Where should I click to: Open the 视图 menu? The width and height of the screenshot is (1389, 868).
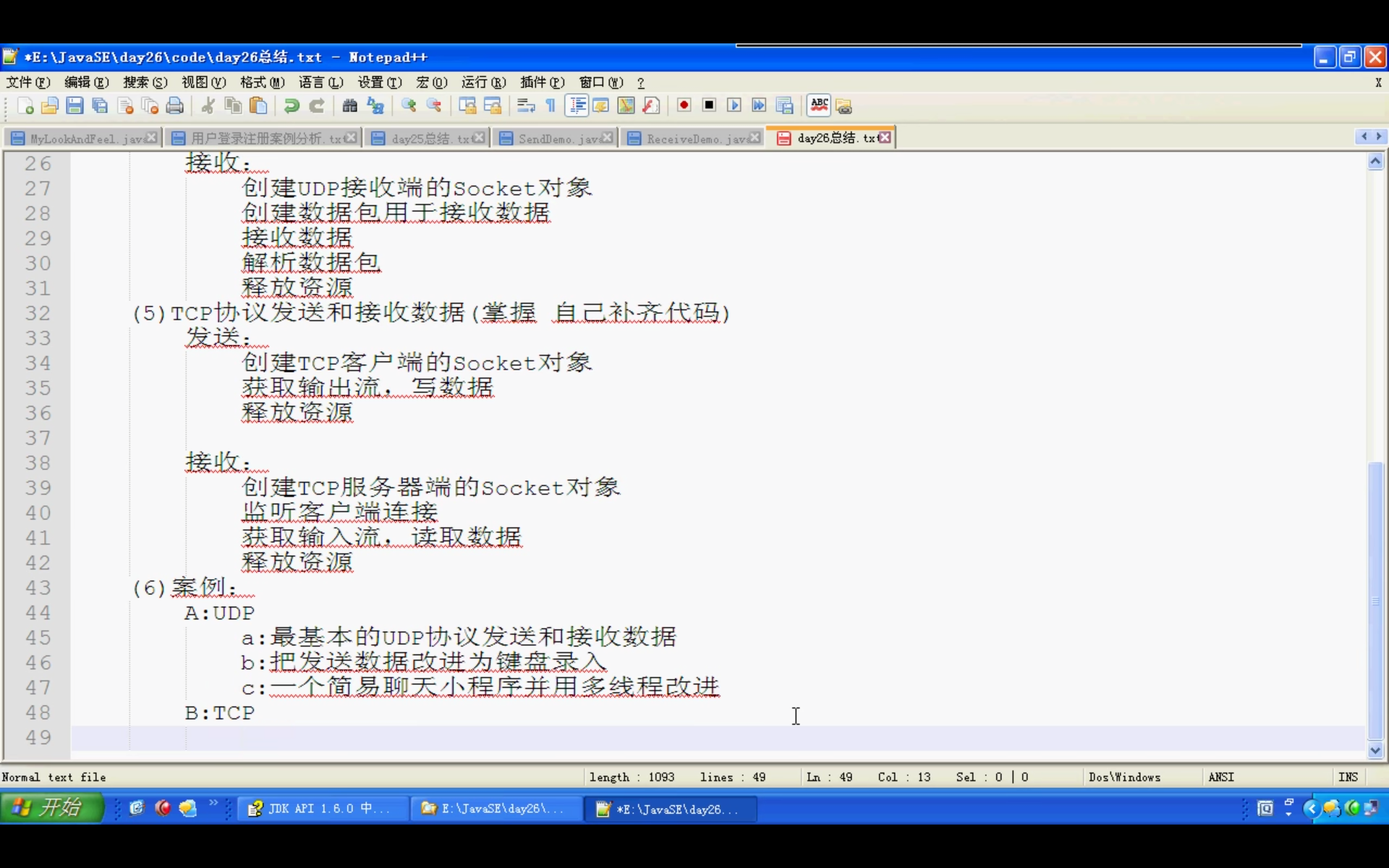pos(204,82)
